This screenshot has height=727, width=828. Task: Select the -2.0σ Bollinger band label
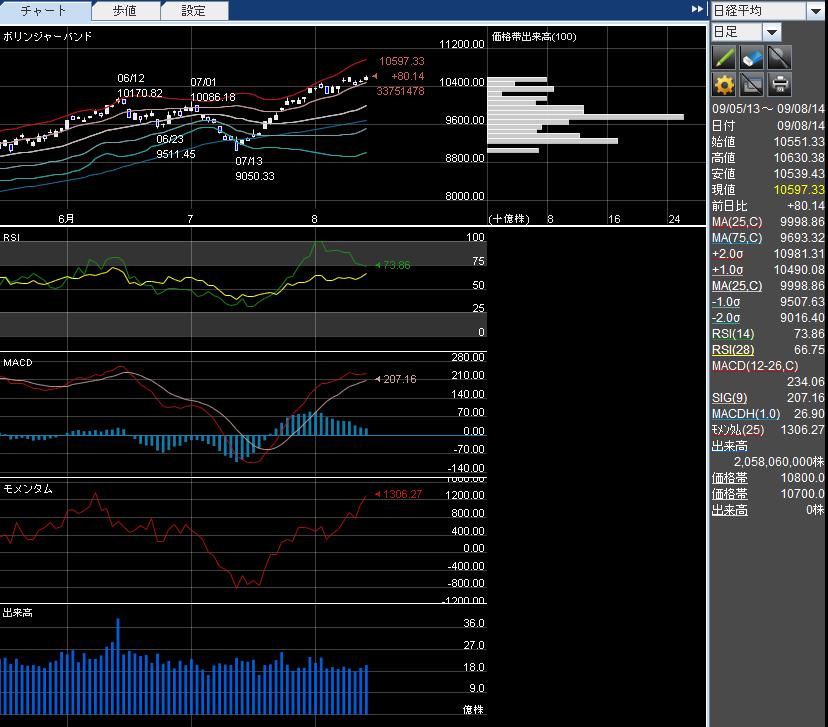point(726,318)
